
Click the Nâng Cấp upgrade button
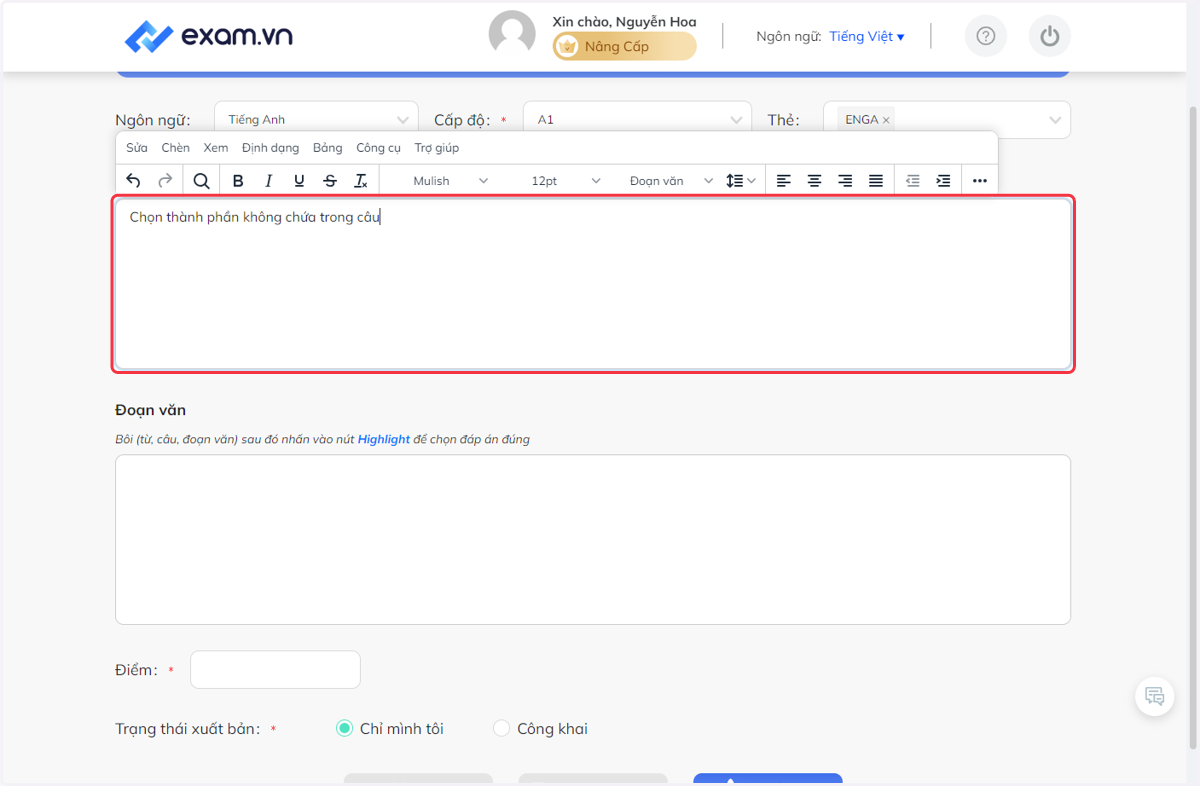tap(625, 46)
